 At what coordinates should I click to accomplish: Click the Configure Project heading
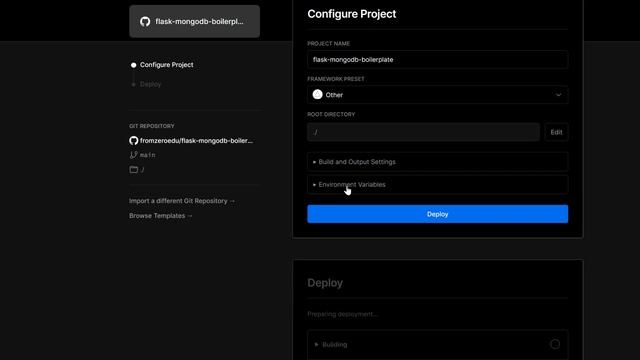[x=351, y=14]
